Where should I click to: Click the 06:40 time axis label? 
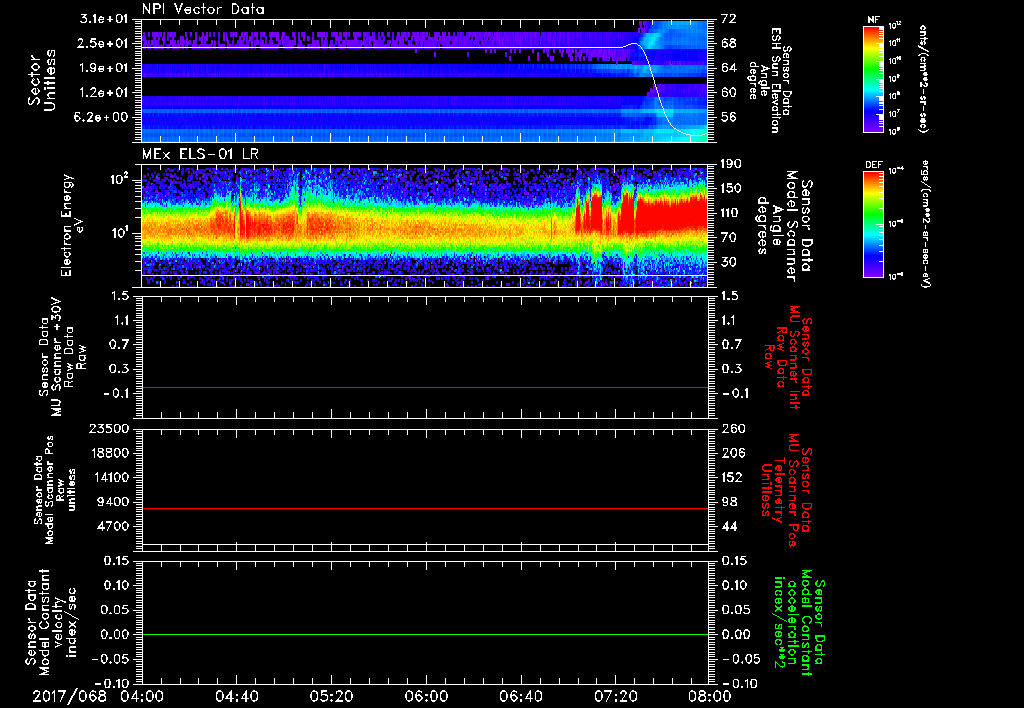click(x=520, y=696)
